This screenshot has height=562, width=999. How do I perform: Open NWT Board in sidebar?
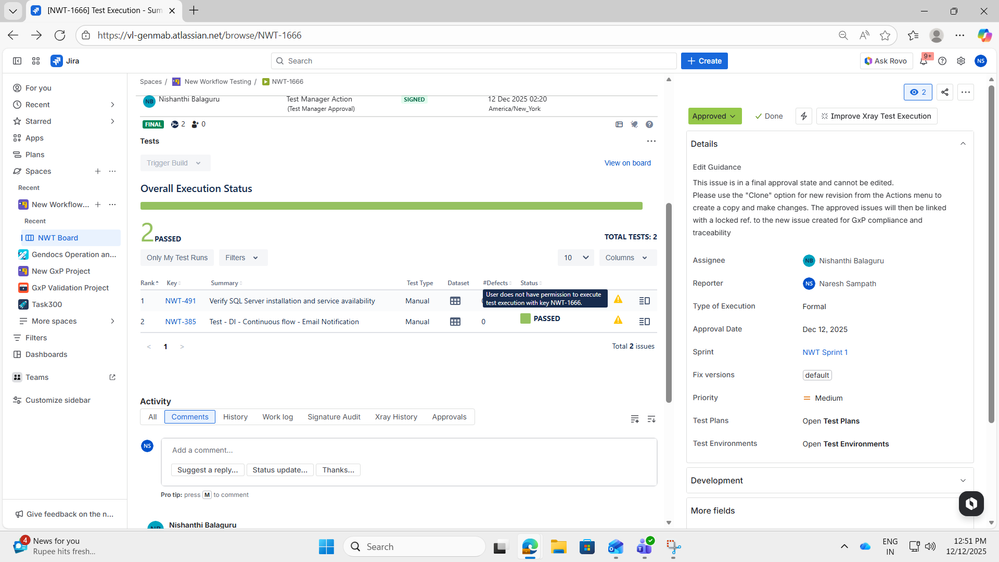pos(70,238)
